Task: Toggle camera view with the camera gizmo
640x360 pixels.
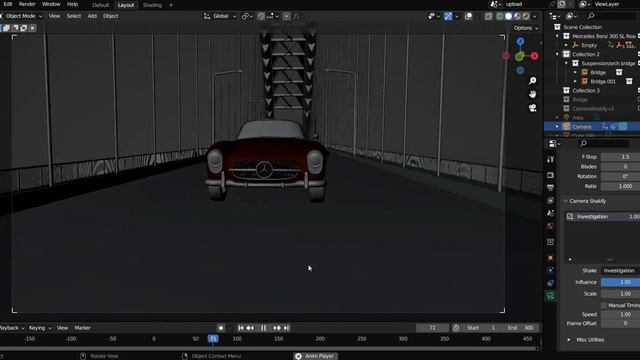Action: click(x=532, y=108)
